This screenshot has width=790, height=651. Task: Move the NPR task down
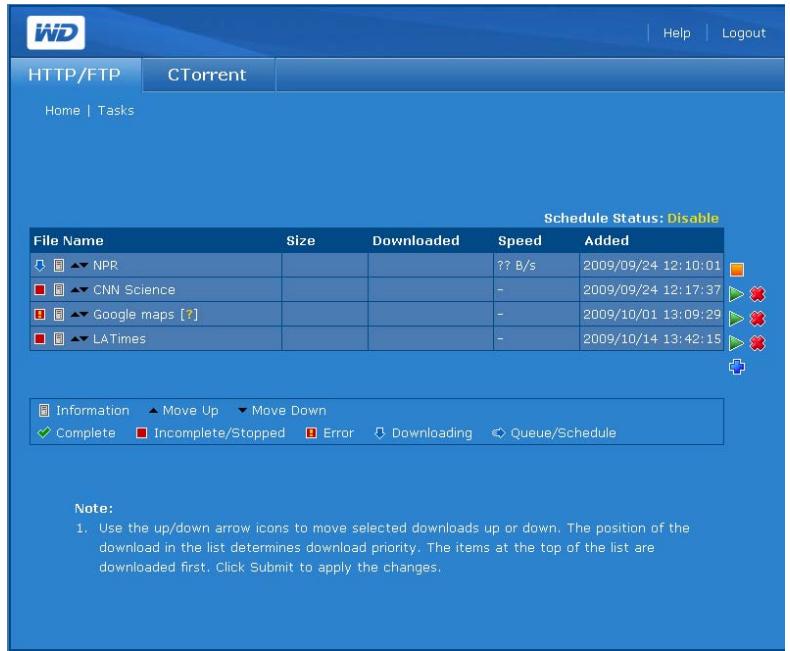pos(84,265)
